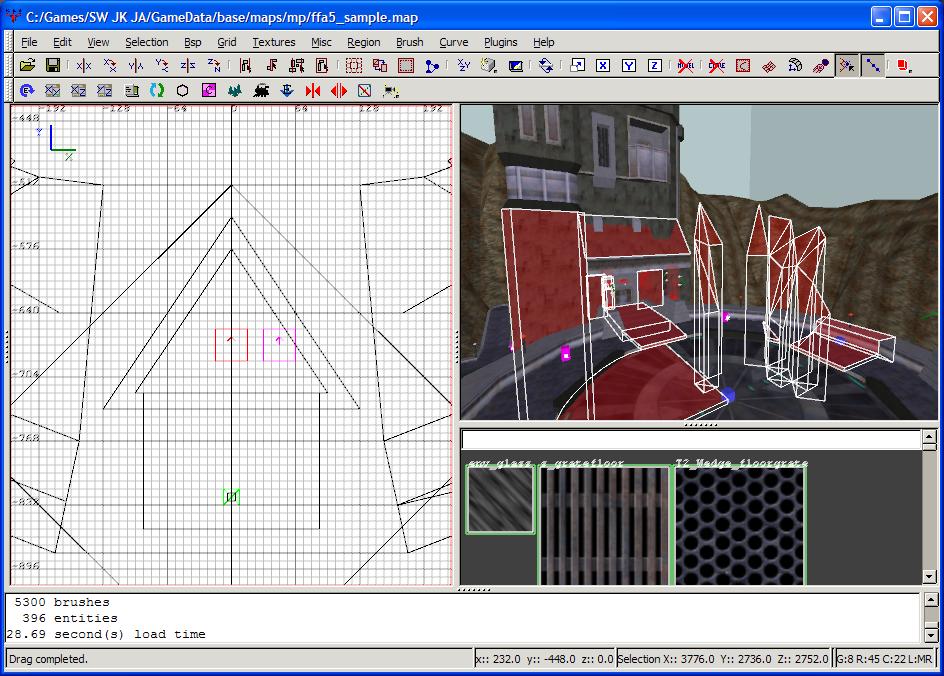The image size is (944, 676).
Task: Toggle don't select model brushes
Action: click(686, 66)
